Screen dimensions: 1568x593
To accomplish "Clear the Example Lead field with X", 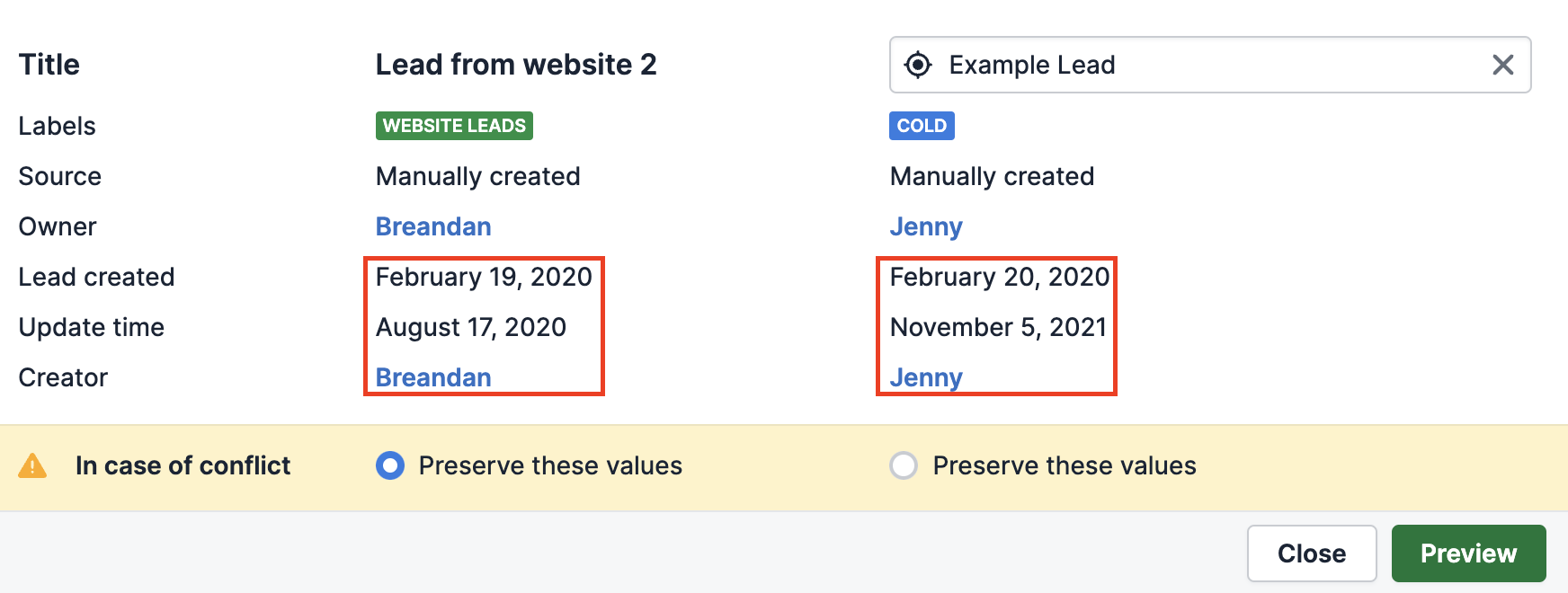I will [x=1502, y=65].
